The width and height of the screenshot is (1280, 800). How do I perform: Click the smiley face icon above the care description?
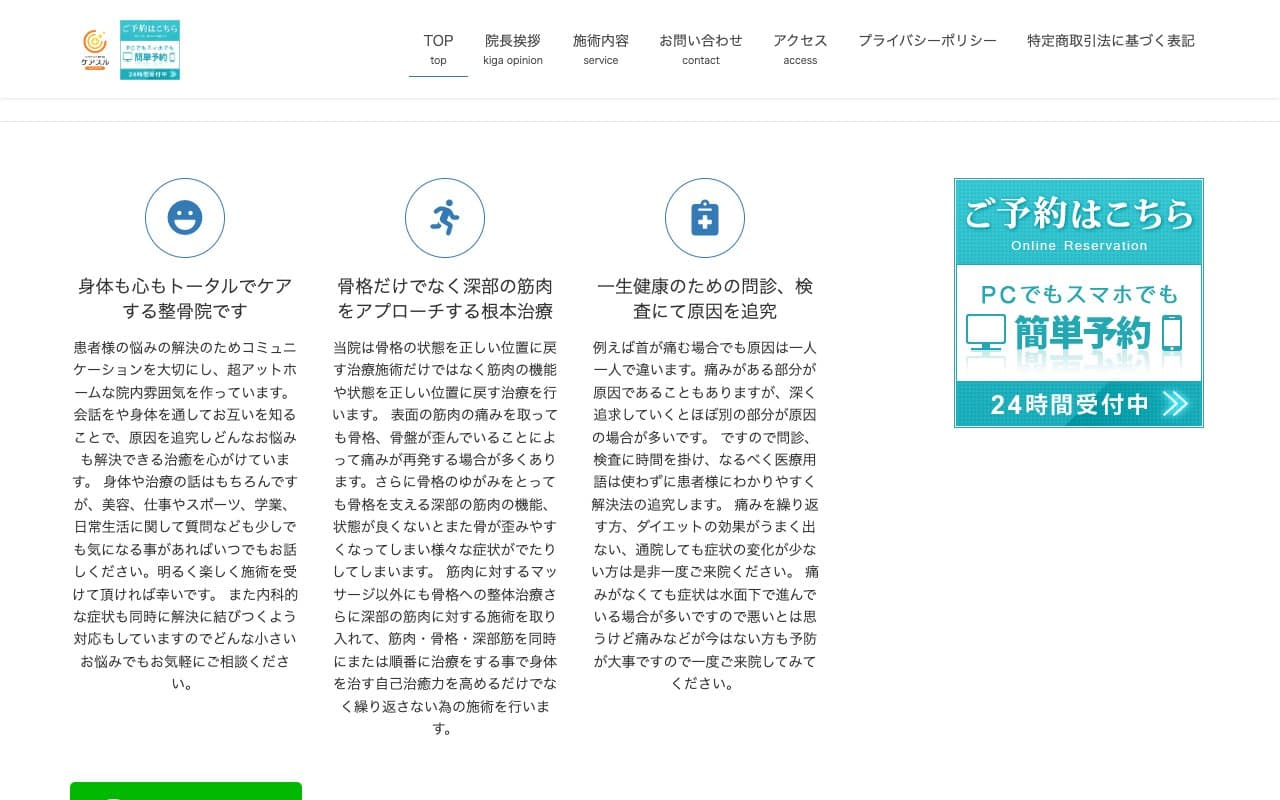point(185,218)
